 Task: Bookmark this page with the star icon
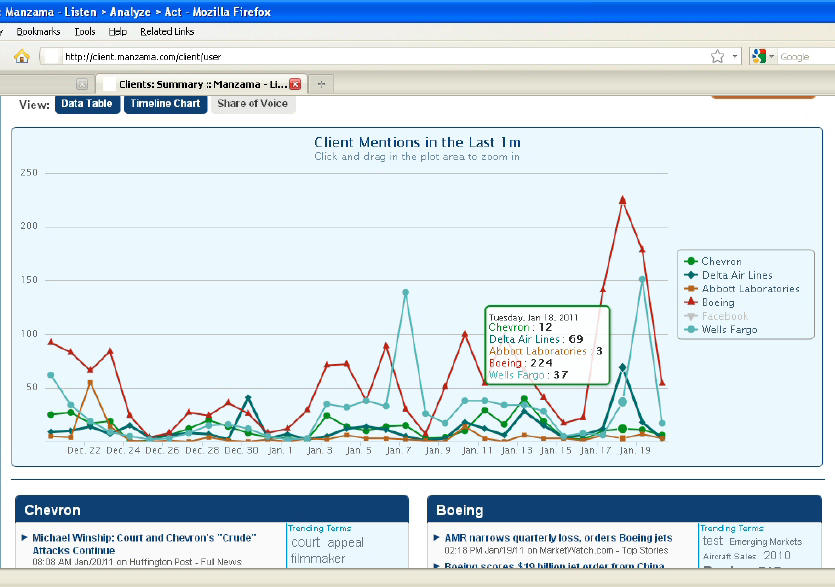pyautogui.click(x=717, y=56)
